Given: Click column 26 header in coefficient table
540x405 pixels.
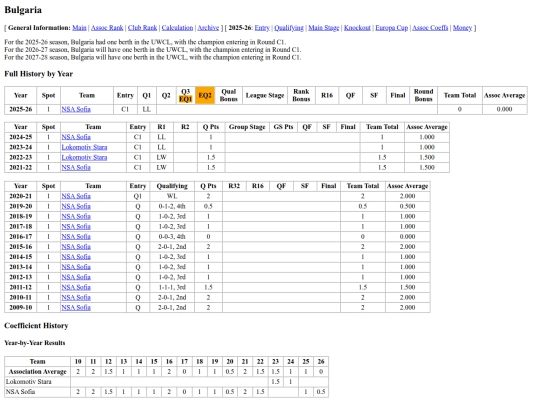Looking at the screenshot, I should 321,362.
